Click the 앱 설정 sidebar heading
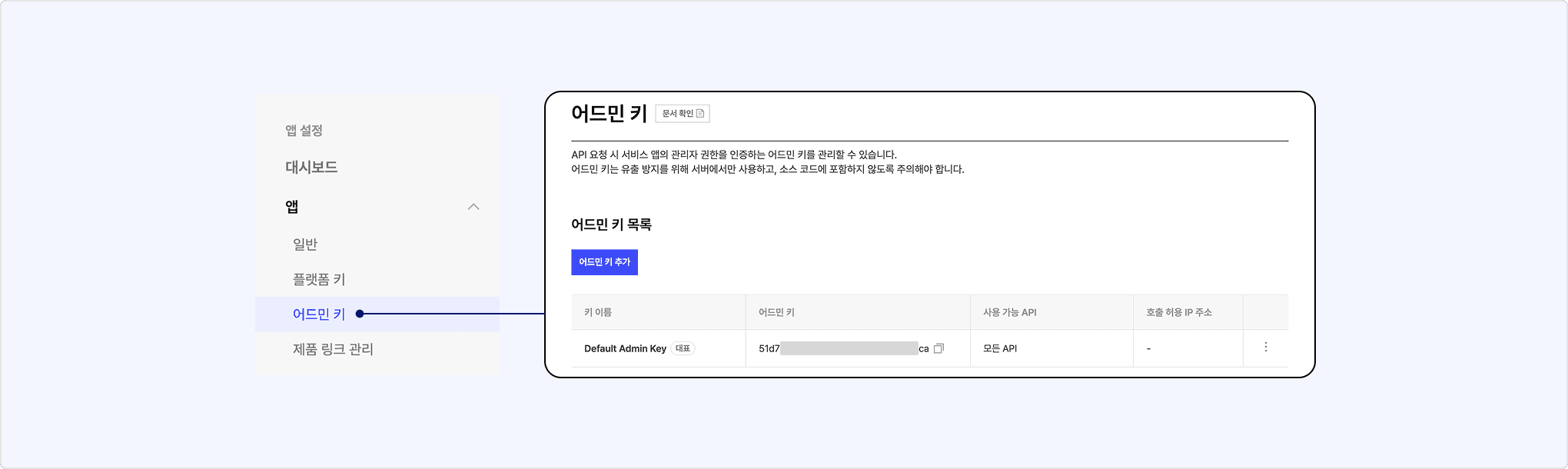This screenshot has width=1568, height=469. (x=304, y=131)
